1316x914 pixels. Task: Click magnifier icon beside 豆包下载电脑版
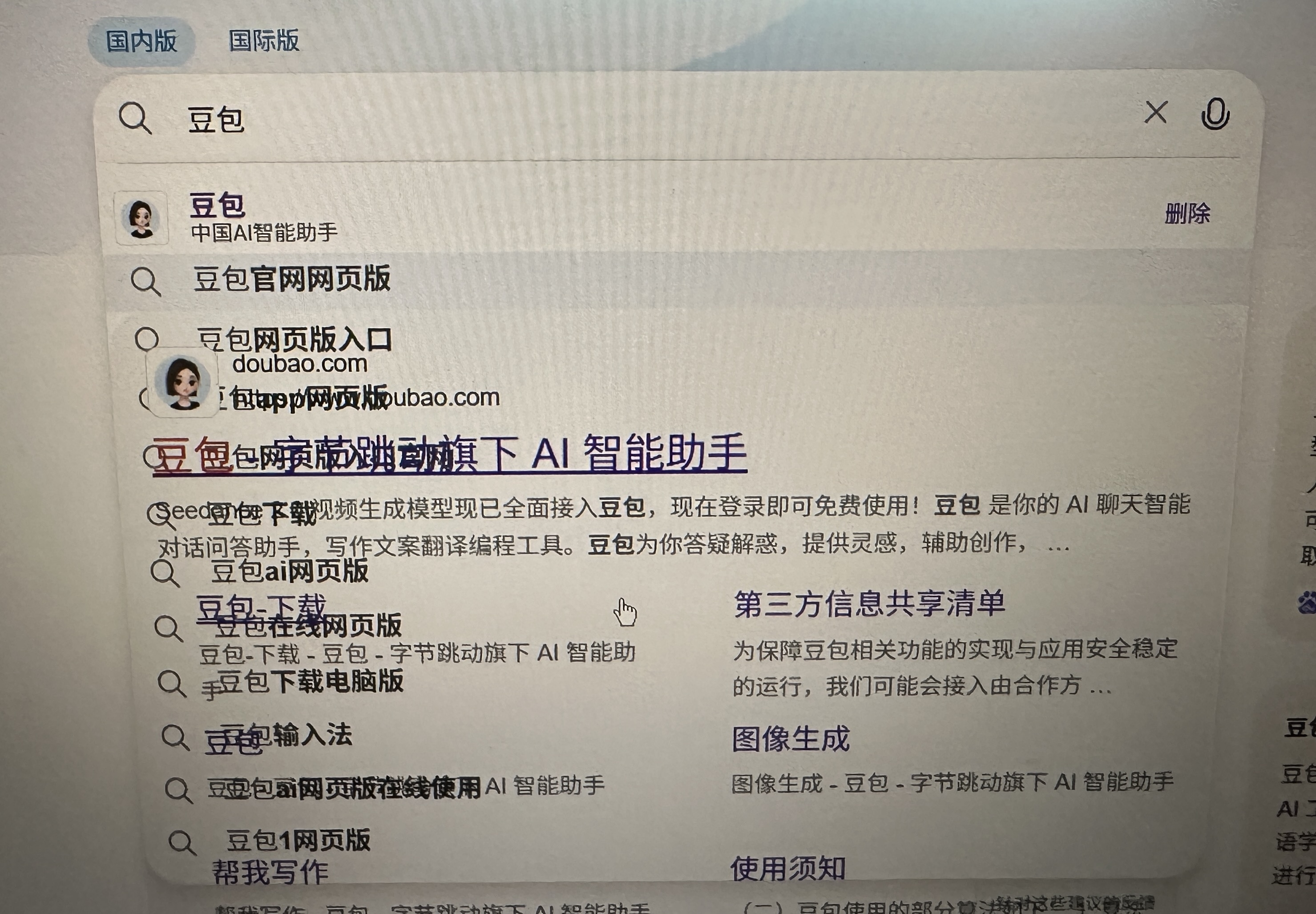tap(172, 683)
